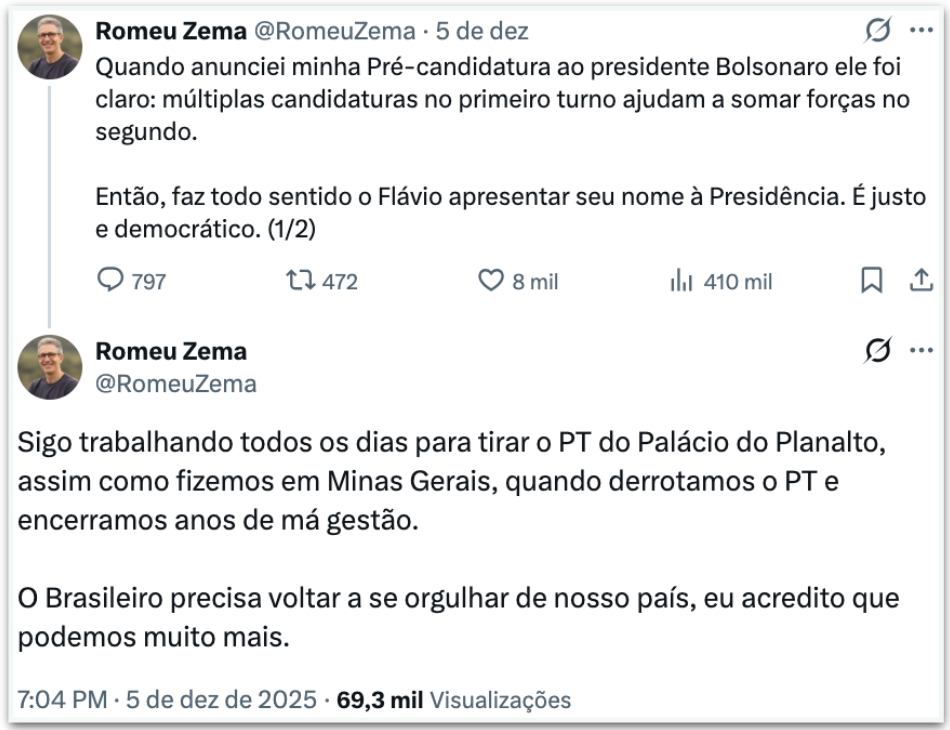The height and width of the screenshot is (730, 950).
Task: Click Grok icon on the top tweet
Action: (x=877, y=32)
